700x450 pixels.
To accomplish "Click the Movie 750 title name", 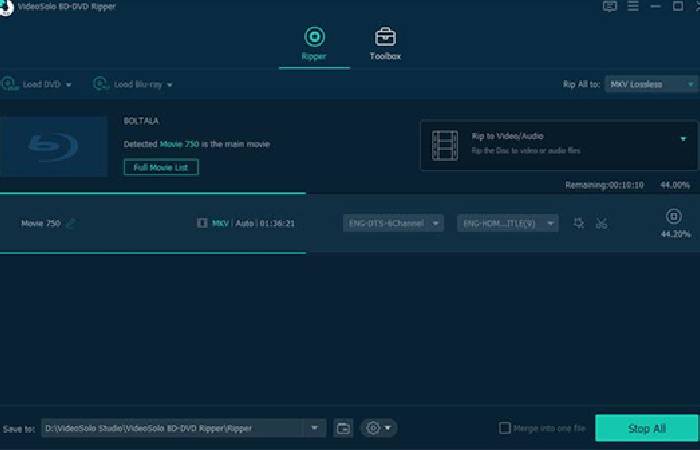I will [41, 223].
